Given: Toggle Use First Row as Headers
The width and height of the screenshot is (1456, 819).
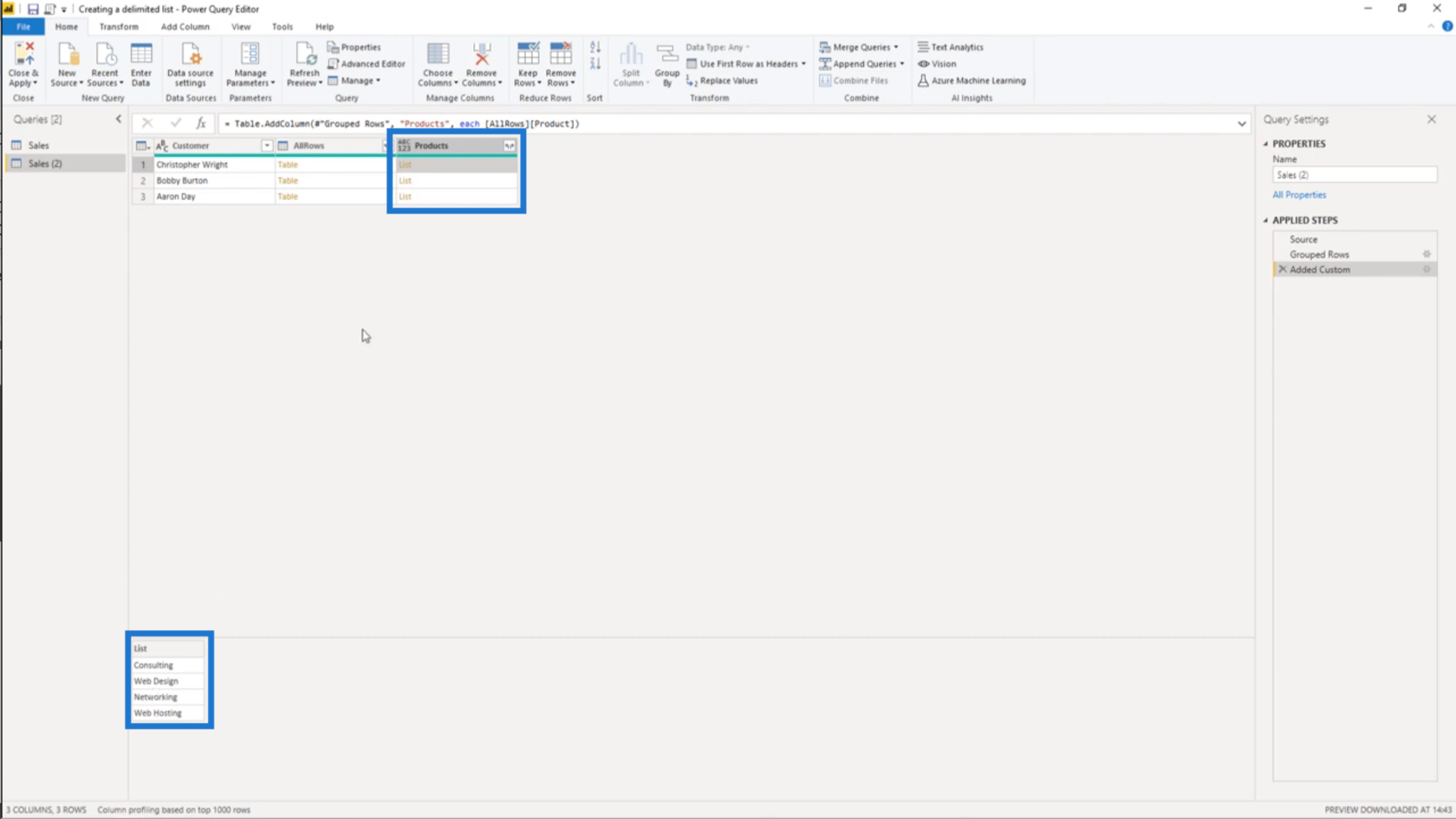Looking at the screenshot, I should [746, 63].
